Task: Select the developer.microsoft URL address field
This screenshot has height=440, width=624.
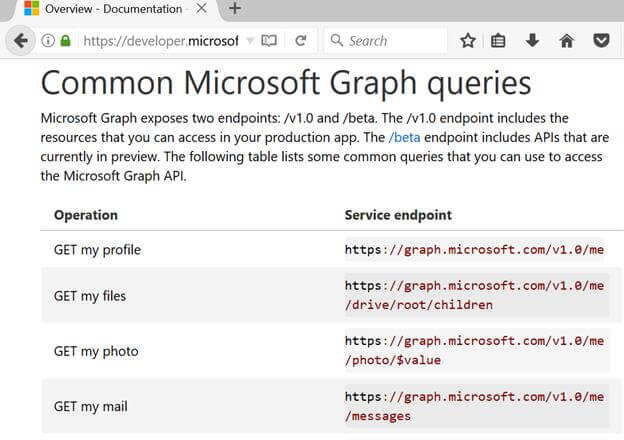Action: 161,41
